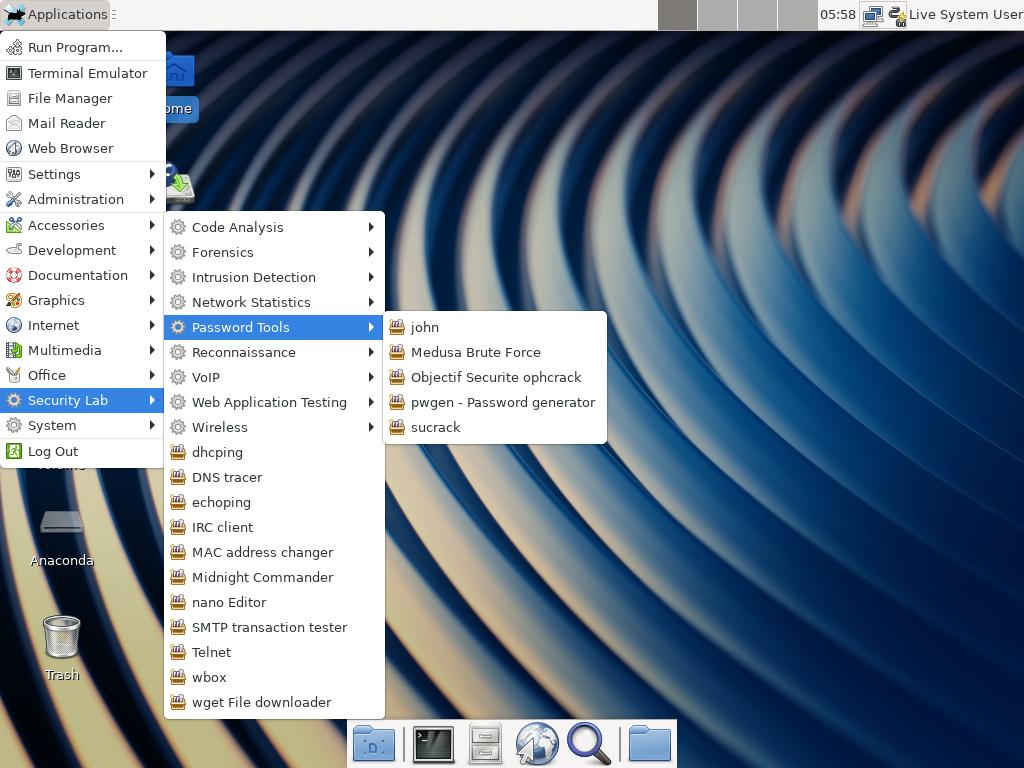Expand the Office submenu
Image resolution: width=1024 pixels, height=768 pixels.
(x=82, y=376)
